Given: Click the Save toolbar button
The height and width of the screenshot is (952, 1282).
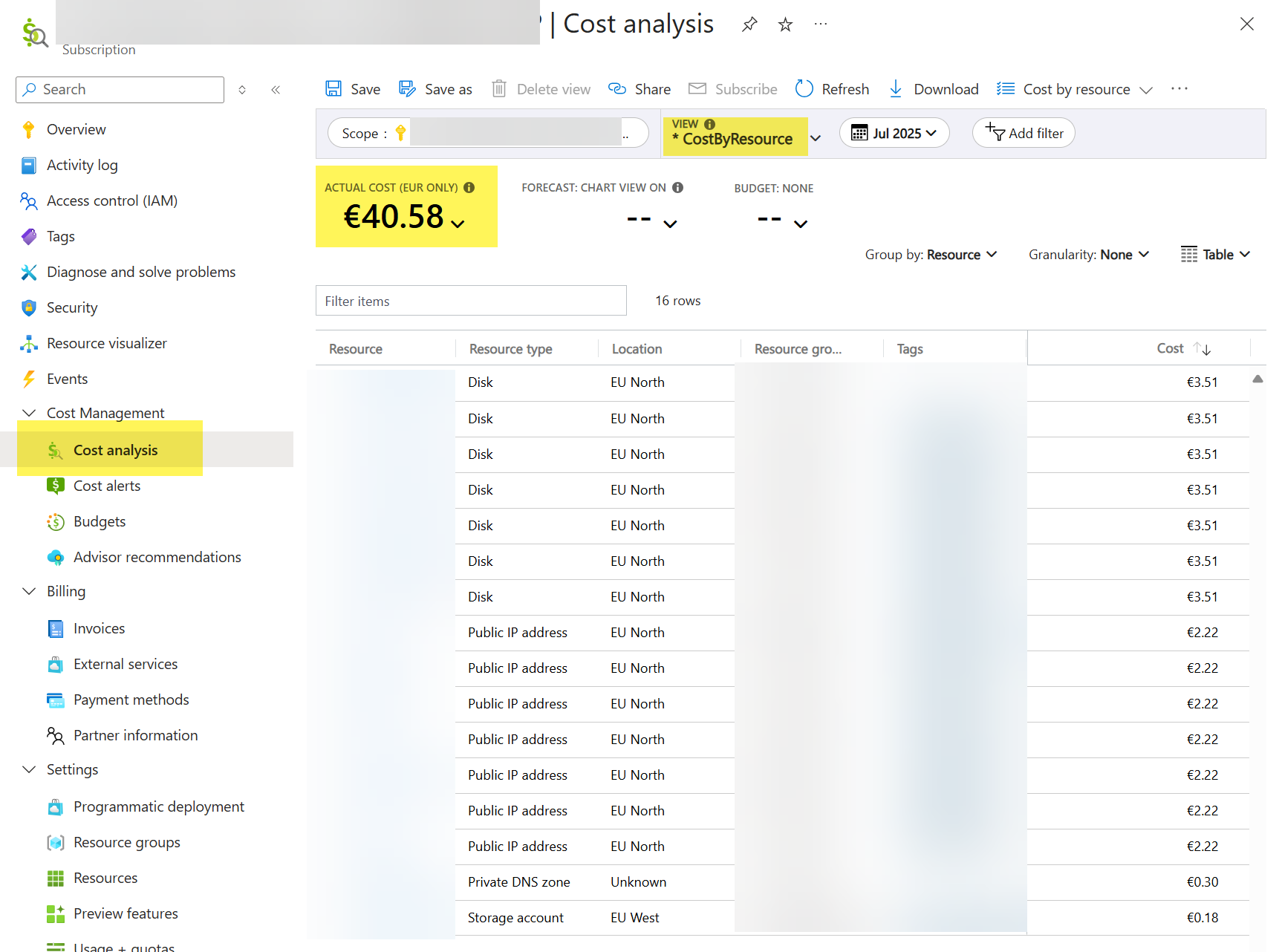Looking at the screenshot, I should coord(353,89).
